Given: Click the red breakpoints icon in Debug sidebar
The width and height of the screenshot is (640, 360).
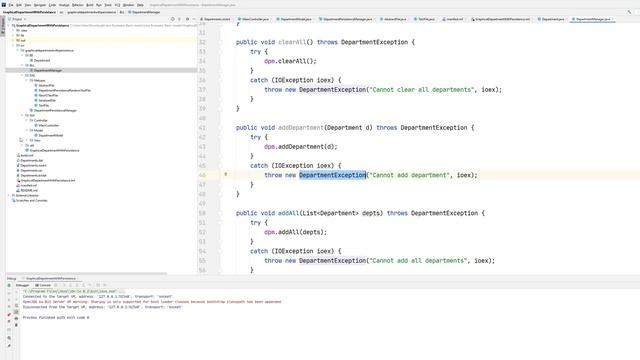Looking at the screenshot, I should 9,315.
